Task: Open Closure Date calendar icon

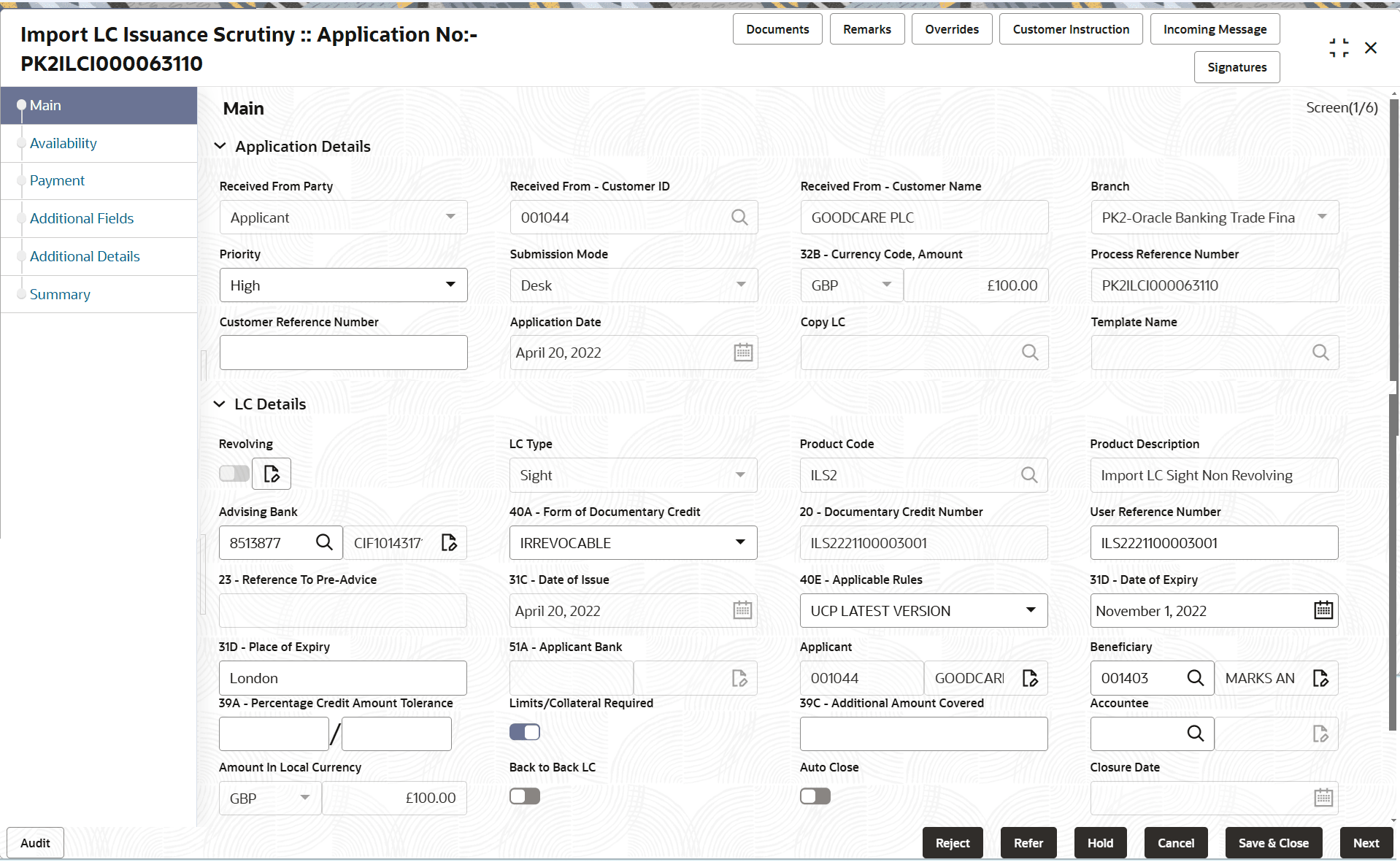Action: tap(1323, 798)
